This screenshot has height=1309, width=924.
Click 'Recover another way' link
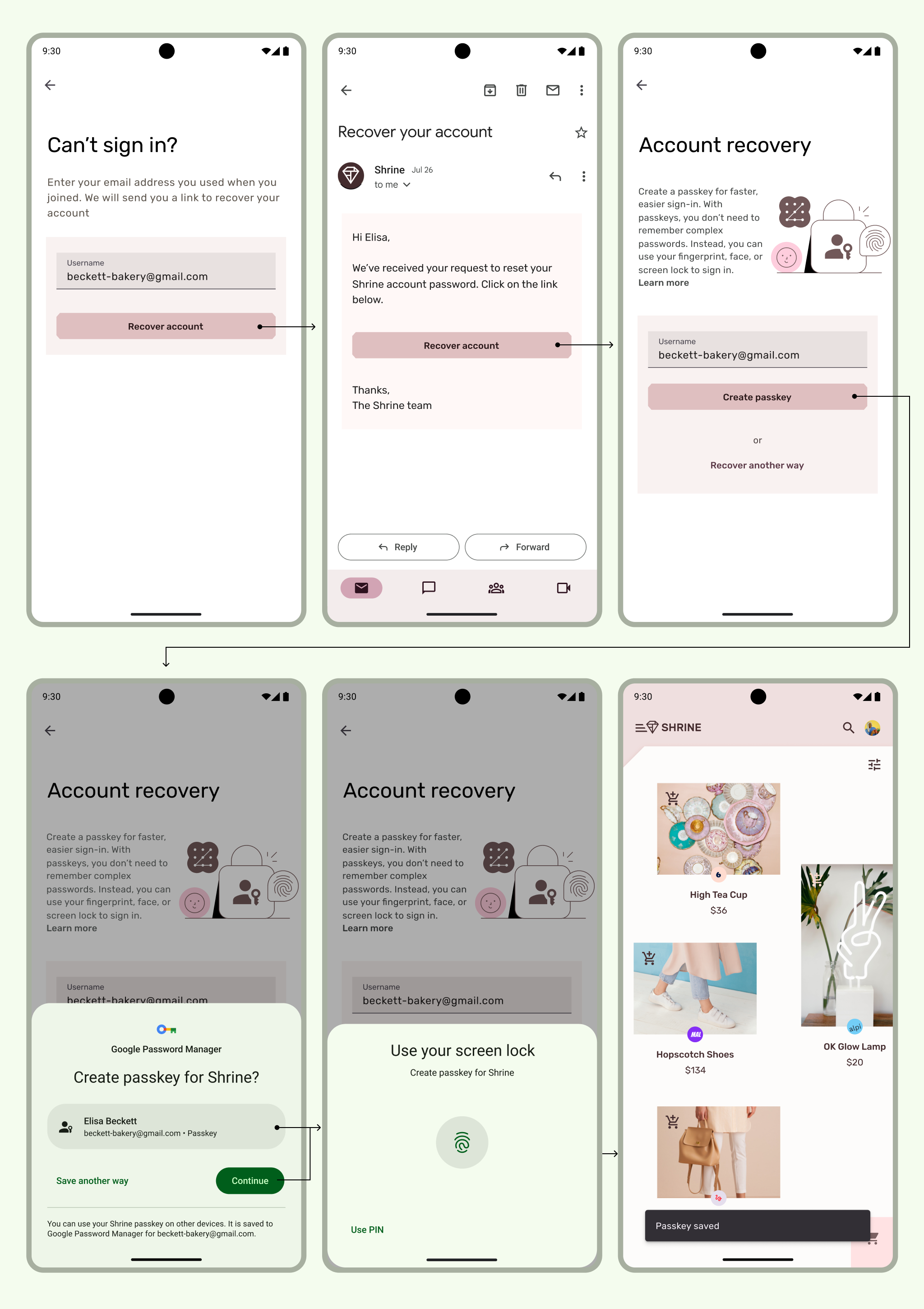point(756,465)
